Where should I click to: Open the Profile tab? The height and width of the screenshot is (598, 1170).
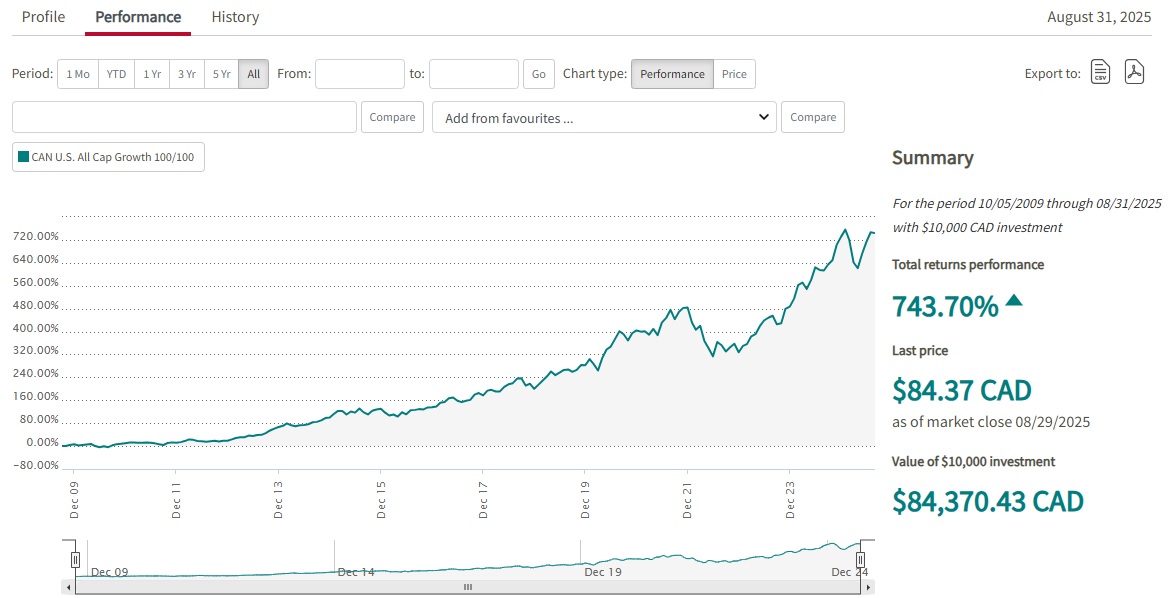coord(43,17)
